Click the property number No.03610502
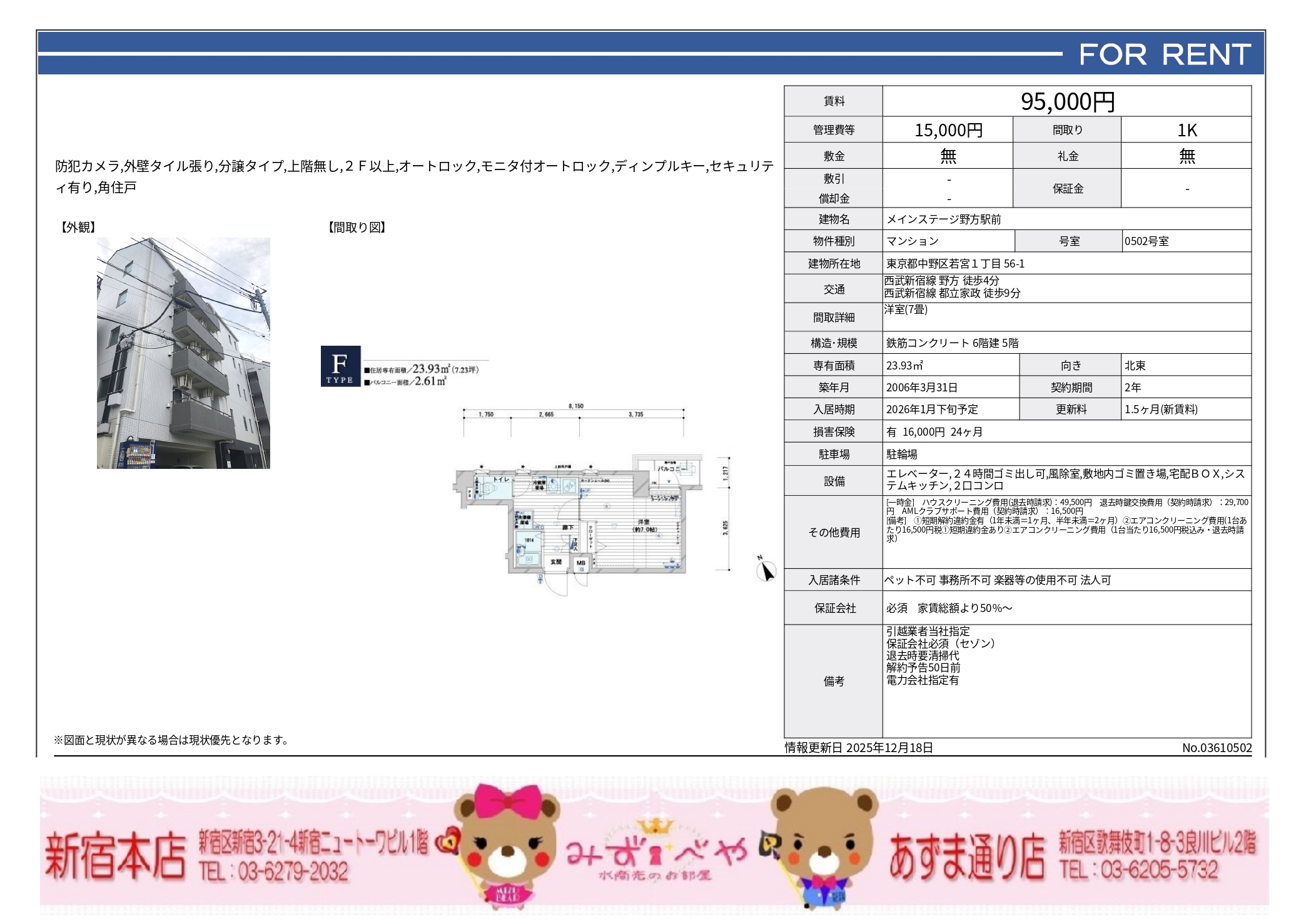The width and height of the screenshot is (1306, 924). tap(1217, 748)
